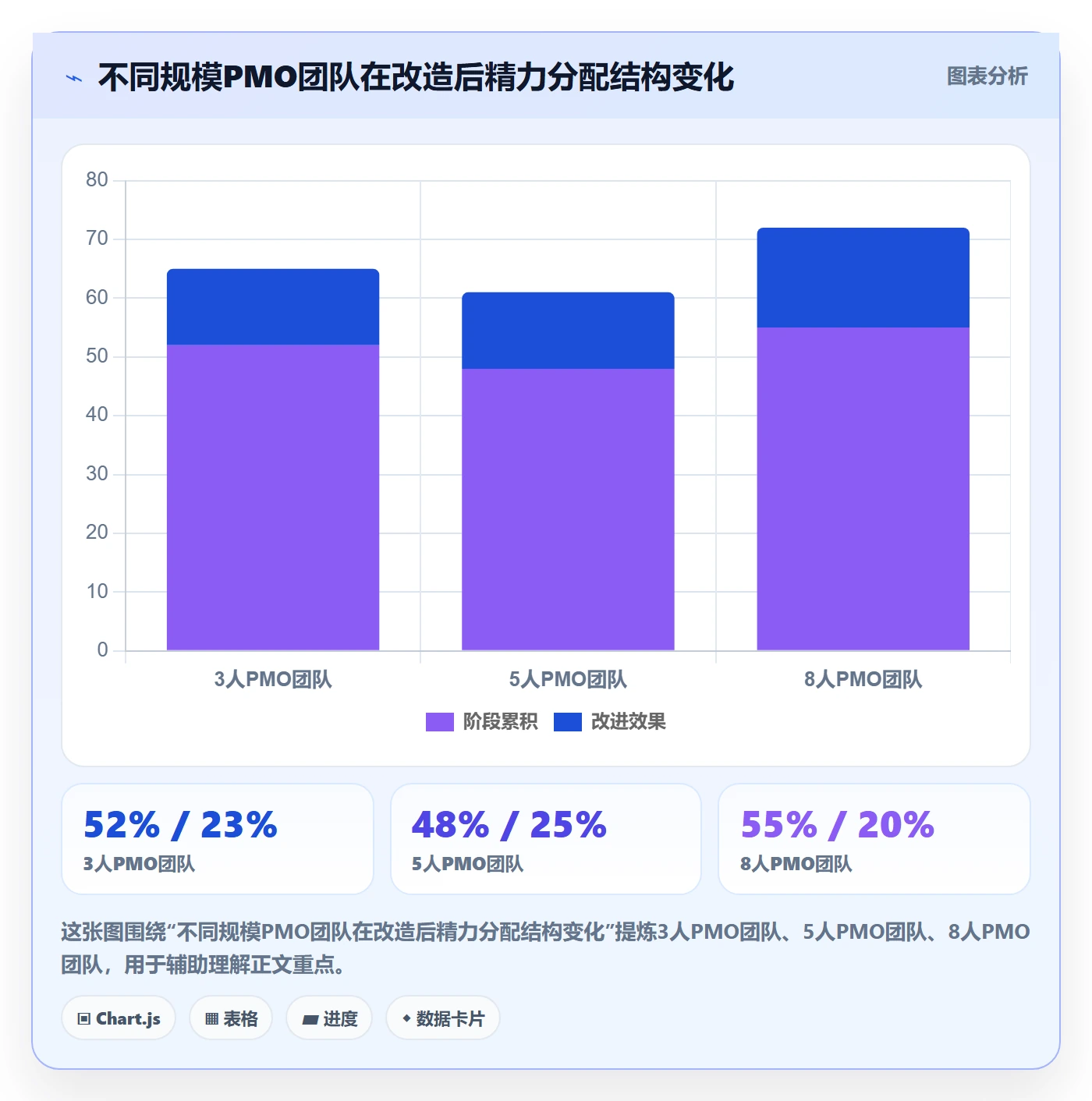The image size is (1092, 1101).
Task: Select the 55% / 20% data card
Action: [x=874, y=839]
